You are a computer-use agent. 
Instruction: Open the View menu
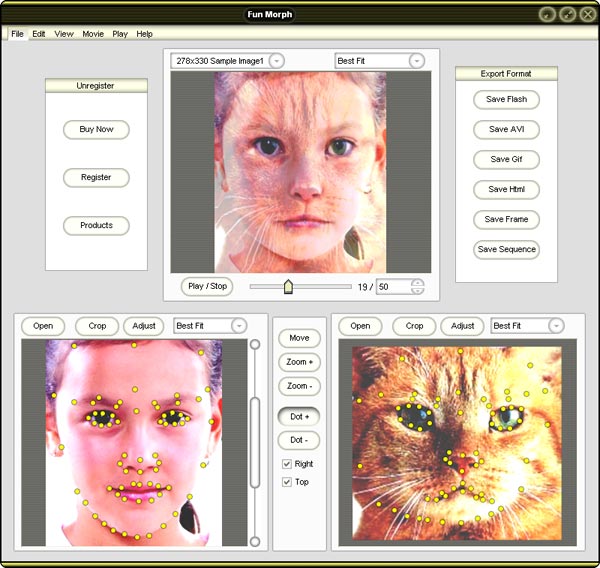pos(64,34)
